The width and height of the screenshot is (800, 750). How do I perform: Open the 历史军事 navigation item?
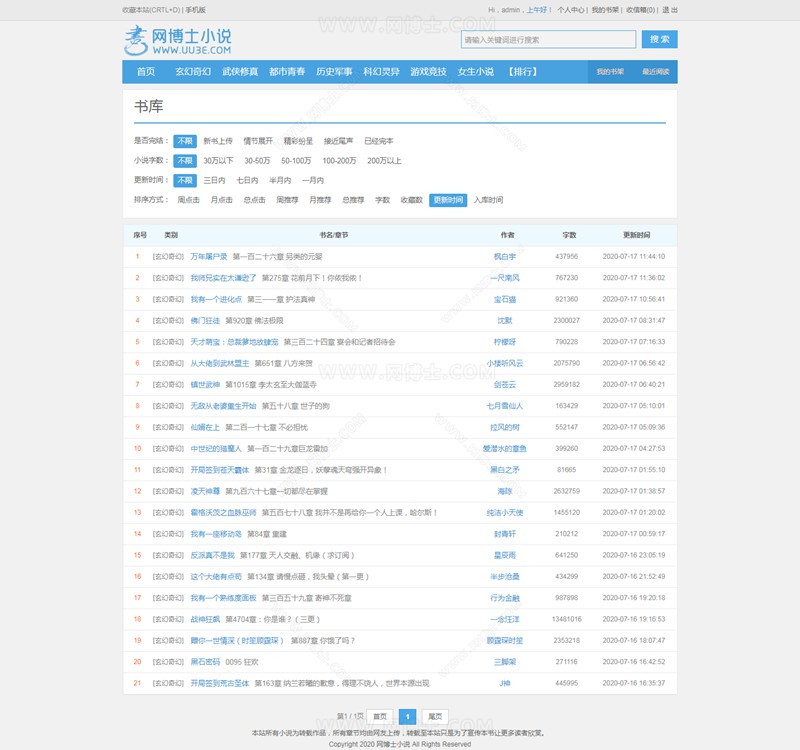[x=334, y=72]
